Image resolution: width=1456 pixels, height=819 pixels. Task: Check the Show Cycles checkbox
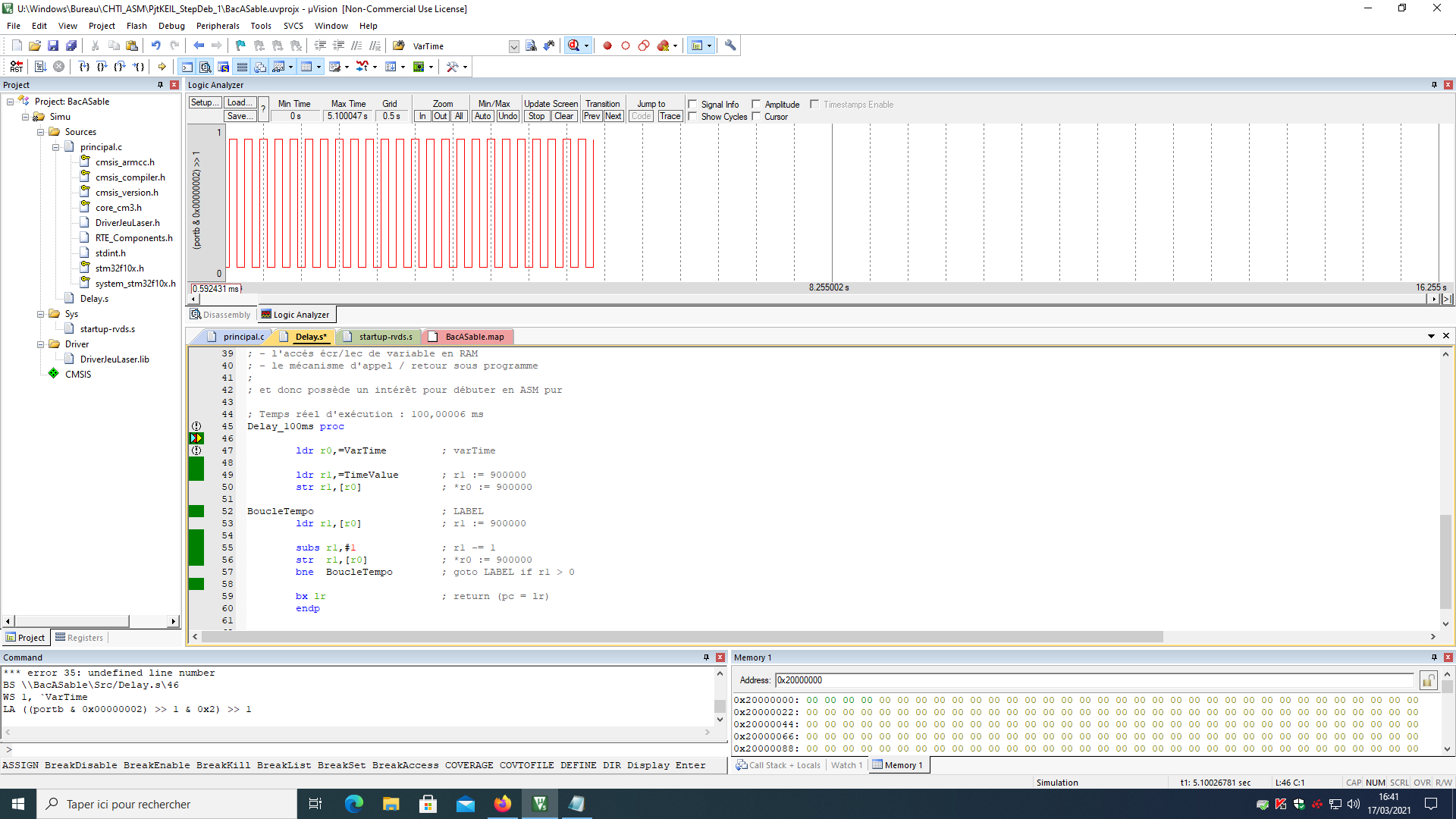(692, 117)
